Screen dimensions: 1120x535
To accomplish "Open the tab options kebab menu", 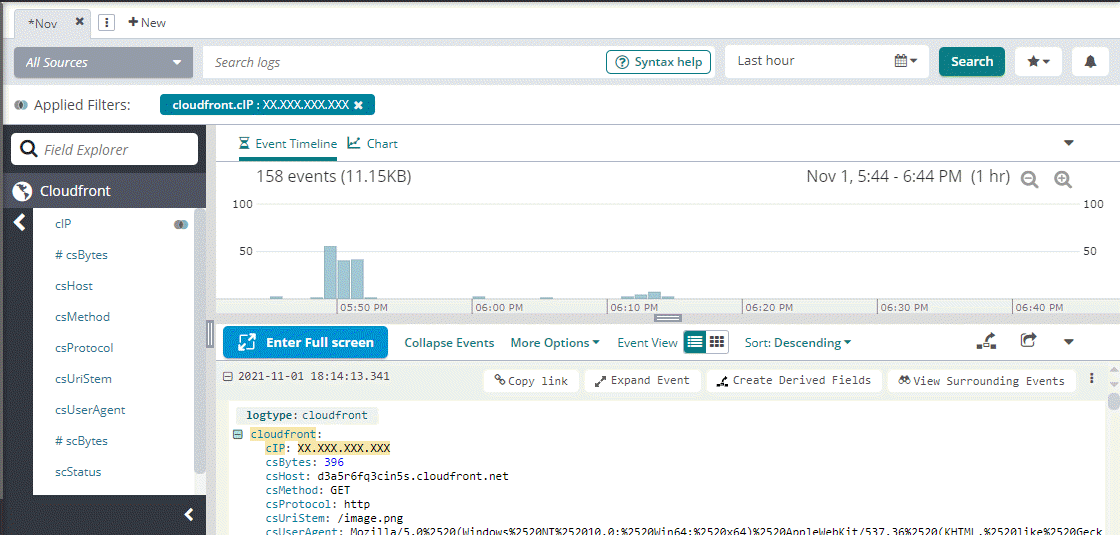I will 108,22.
